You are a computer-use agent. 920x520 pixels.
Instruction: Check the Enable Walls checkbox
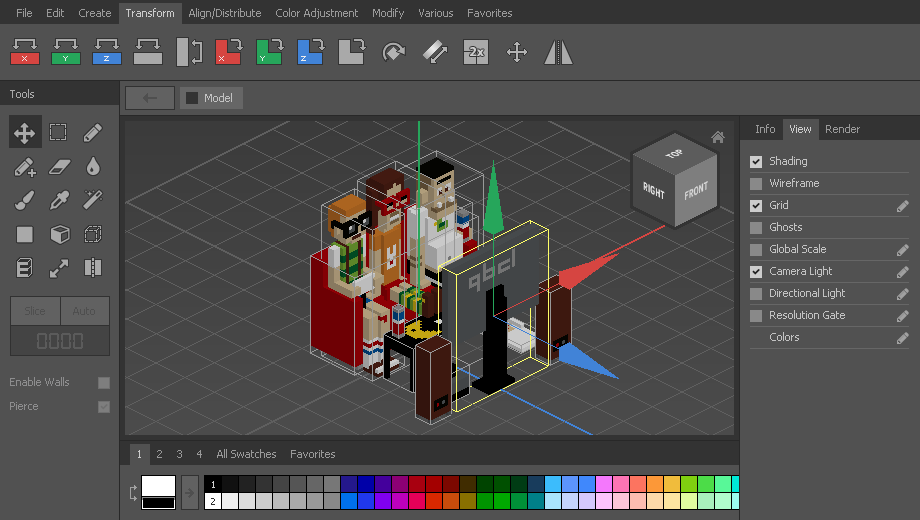click(x=104, y=383)
